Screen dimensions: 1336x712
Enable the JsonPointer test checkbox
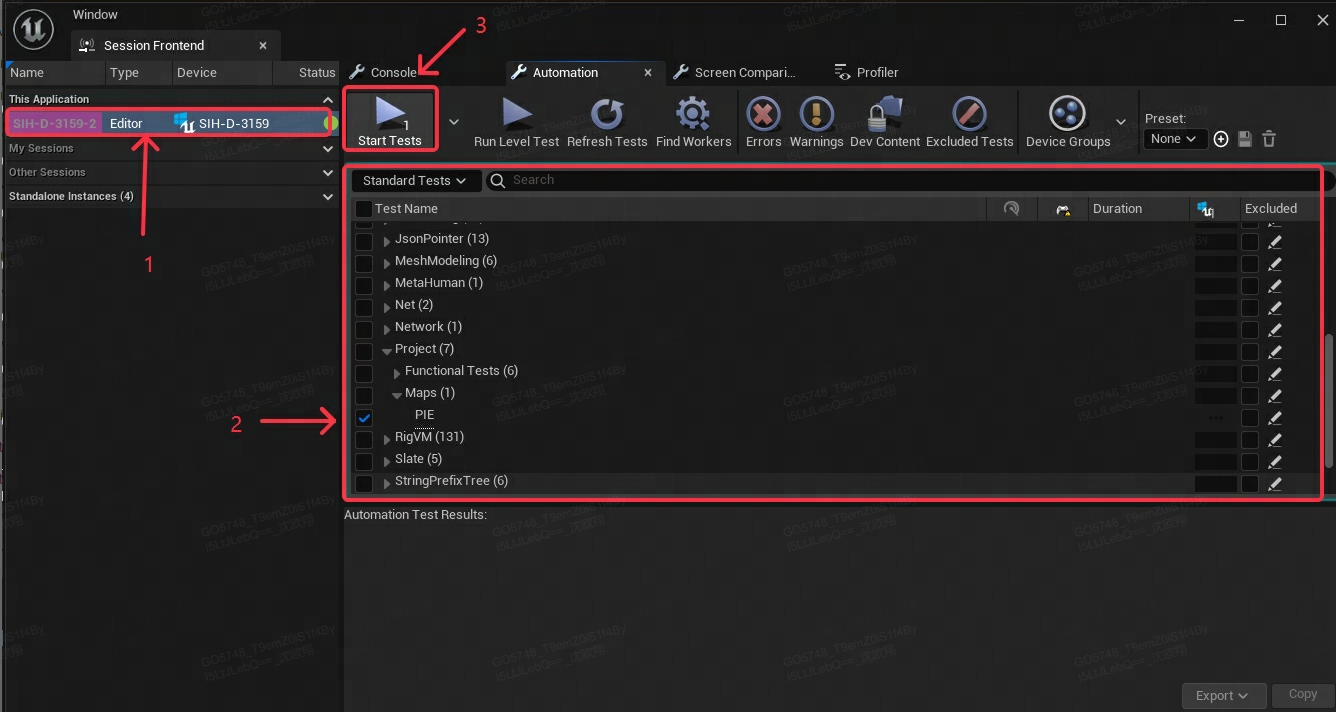tap(364, 241)
